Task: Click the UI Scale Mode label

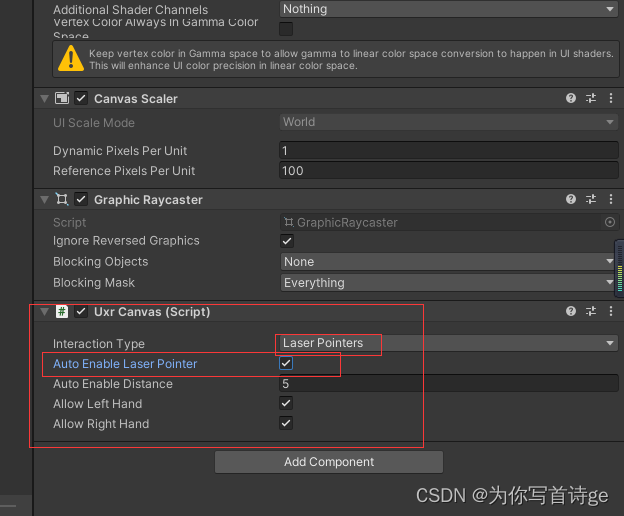Action: point(94,123)
